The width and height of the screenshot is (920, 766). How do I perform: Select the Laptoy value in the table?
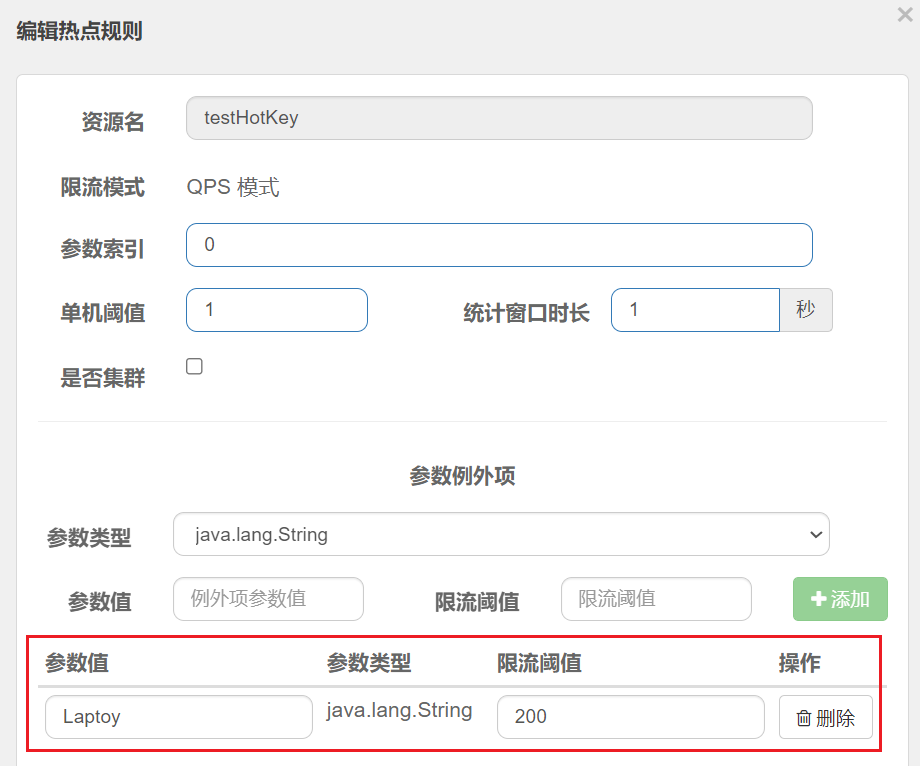coord(178,716)
